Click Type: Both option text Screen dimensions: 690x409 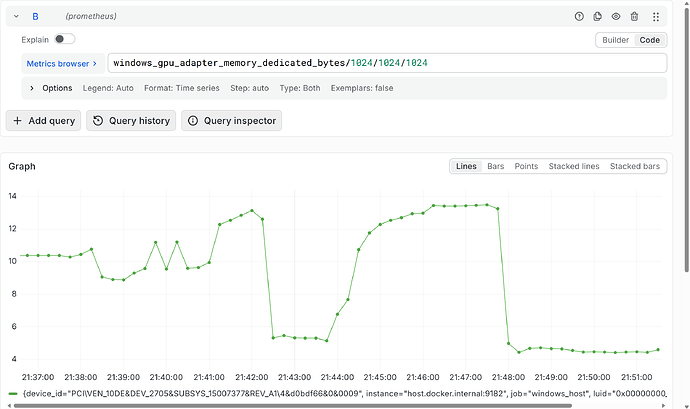[x=300, y=88]
